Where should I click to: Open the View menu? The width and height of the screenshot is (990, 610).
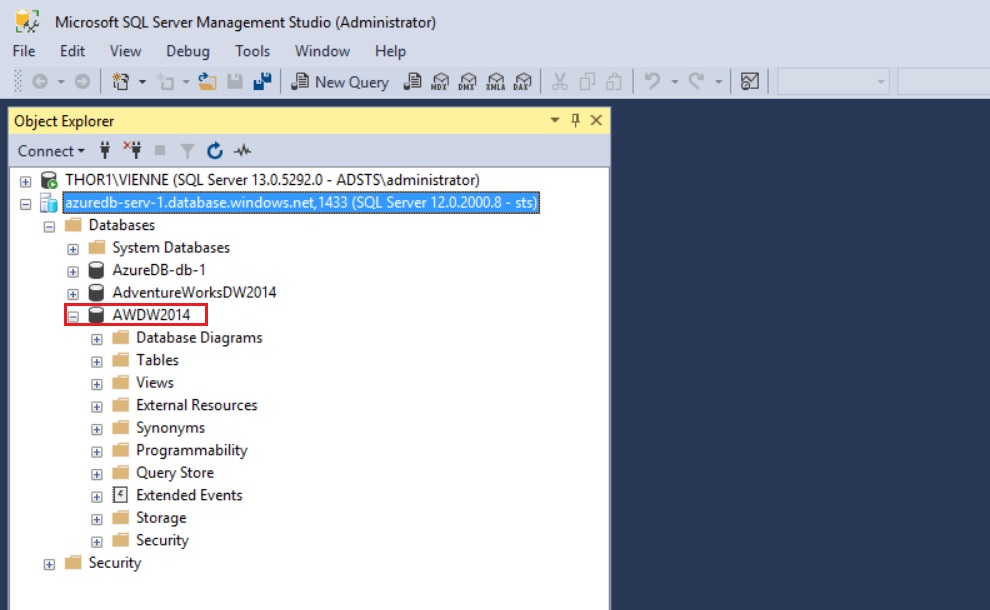pyautogui.click(x=125, y=51)
